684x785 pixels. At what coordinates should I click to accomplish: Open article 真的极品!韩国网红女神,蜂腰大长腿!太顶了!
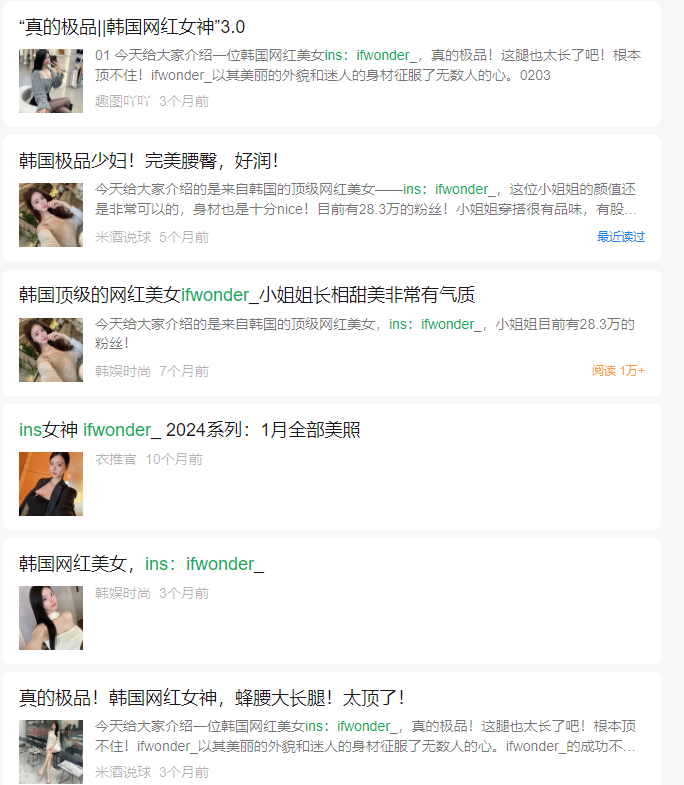click(x=212, y=698)
